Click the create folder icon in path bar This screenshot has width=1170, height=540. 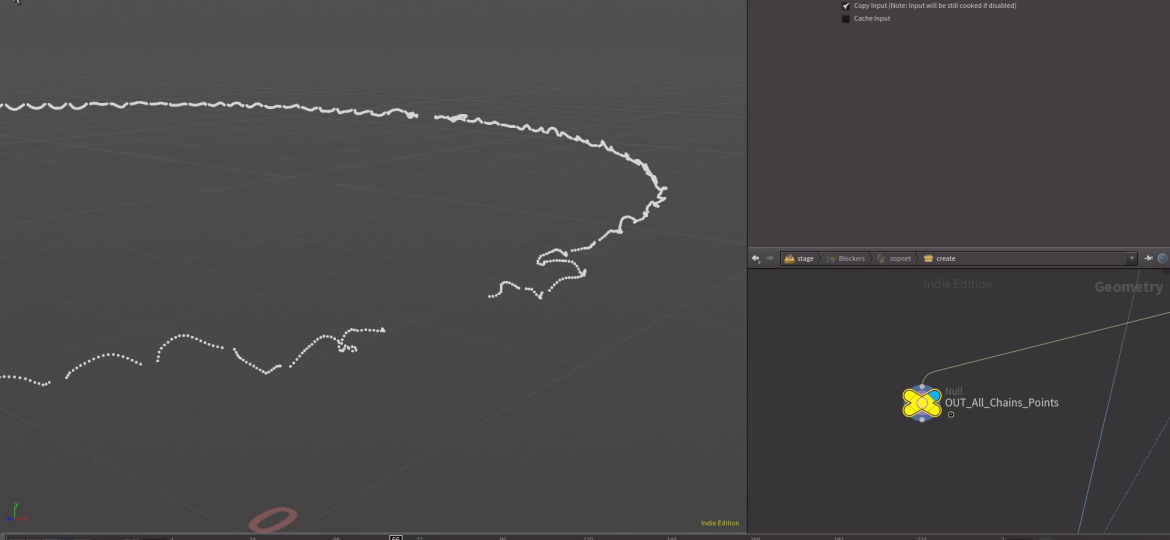[x=929, y=258]
